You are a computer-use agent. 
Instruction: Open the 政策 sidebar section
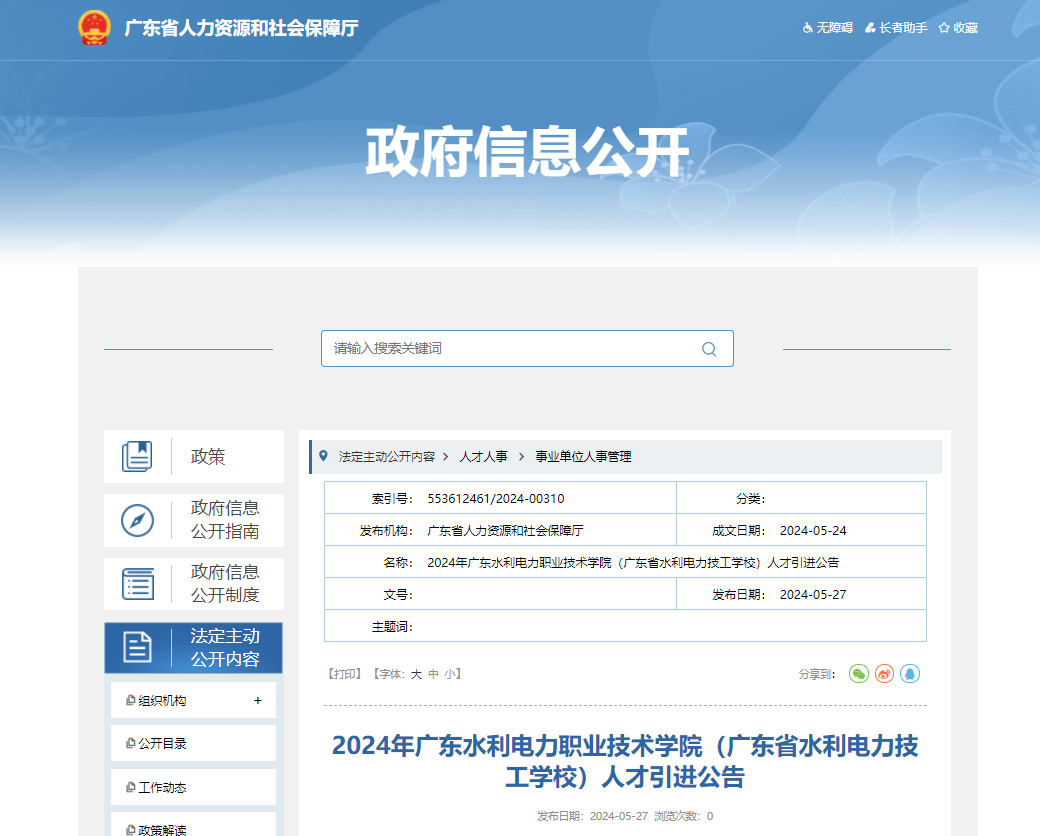[194, 457]
